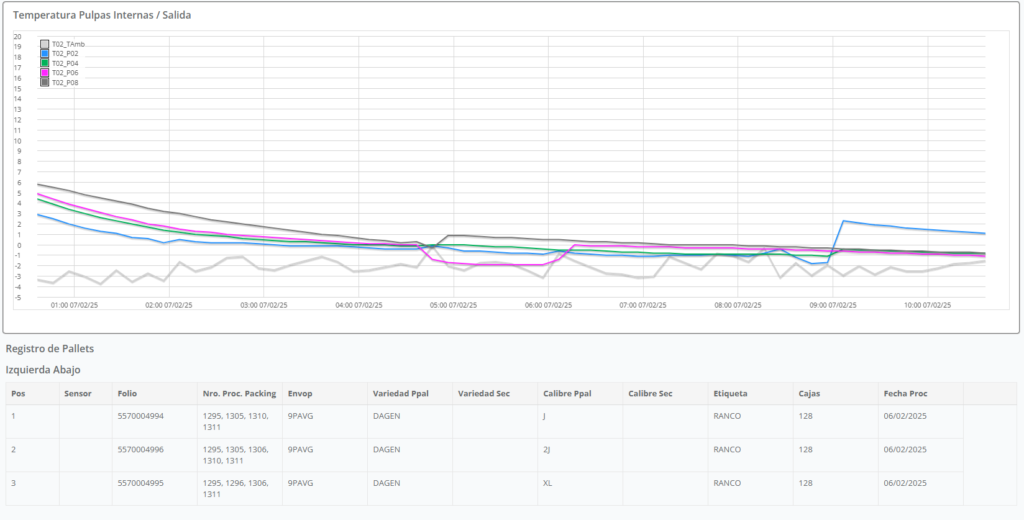Screen dimensions: 1024x520
Task: Sort by the Folio column header
Action: 127,393
